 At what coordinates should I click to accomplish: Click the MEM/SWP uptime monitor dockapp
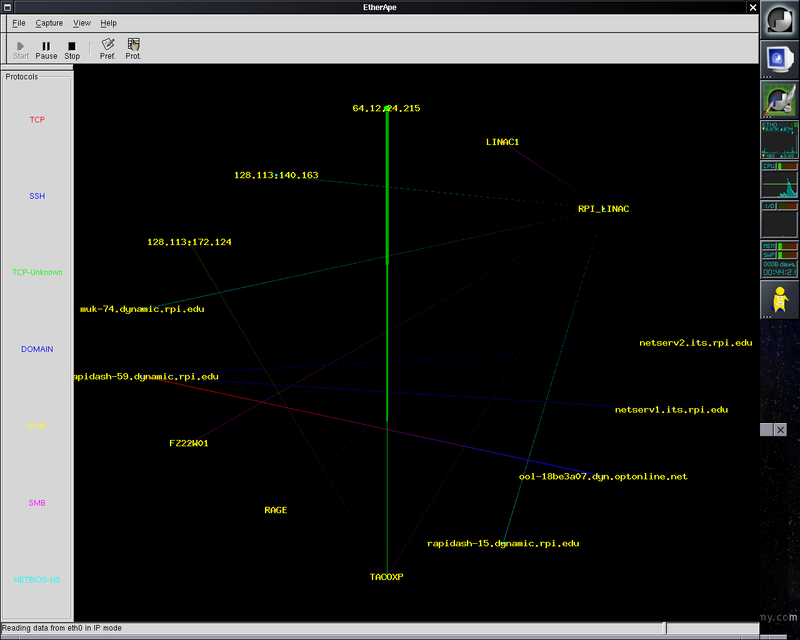pyautogui.click(x=780, y=259)
